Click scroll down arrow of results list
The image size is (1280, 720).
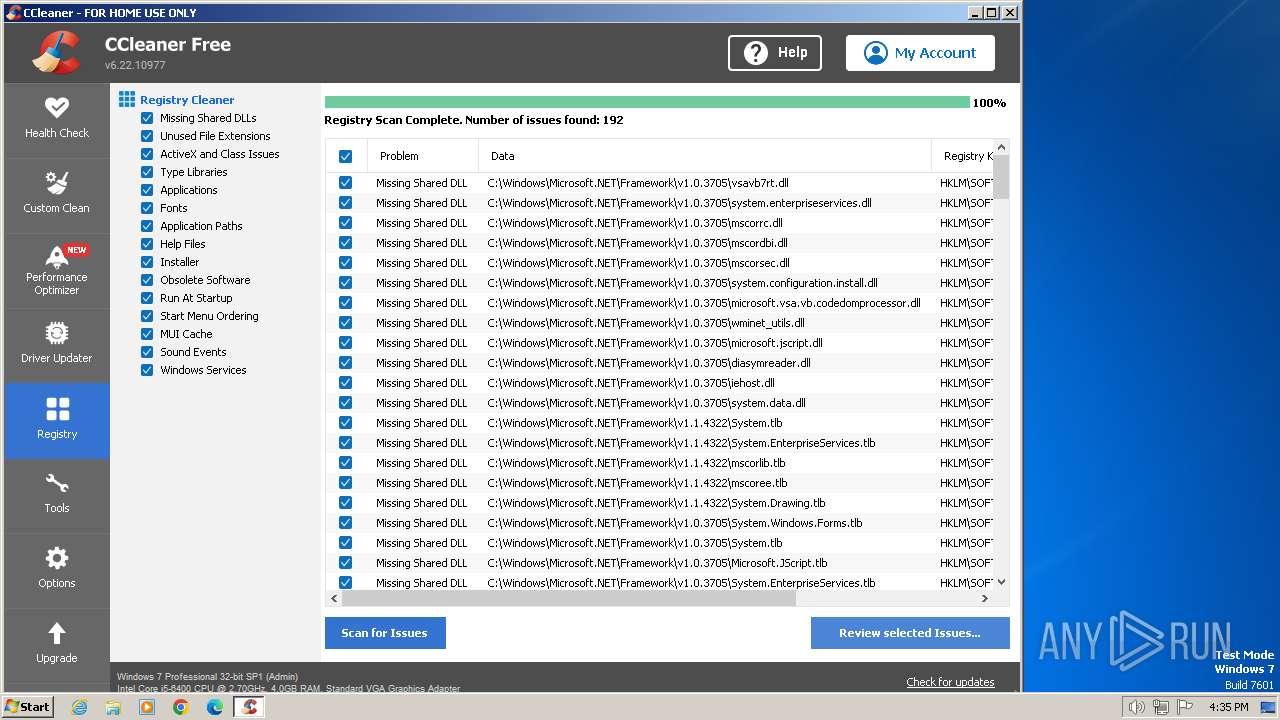click(x=1002, y=582)
